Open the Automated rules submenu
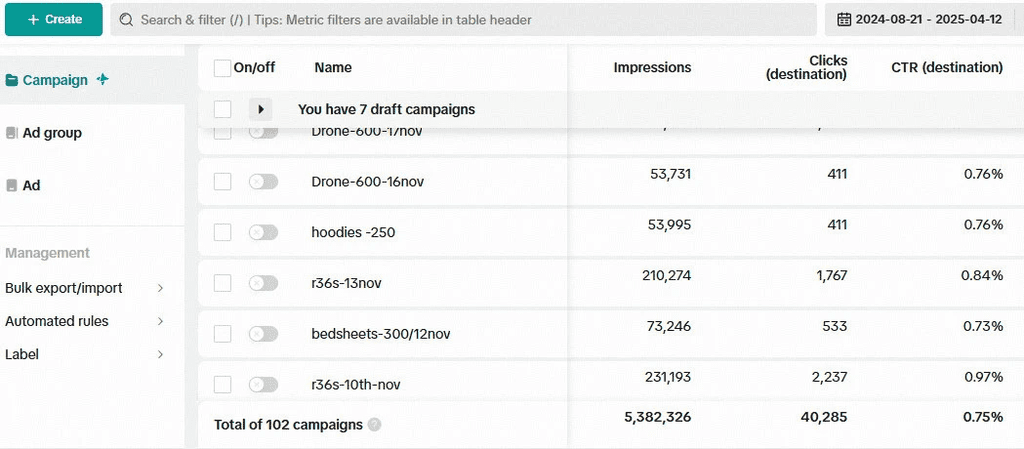 tap(161, 321)
